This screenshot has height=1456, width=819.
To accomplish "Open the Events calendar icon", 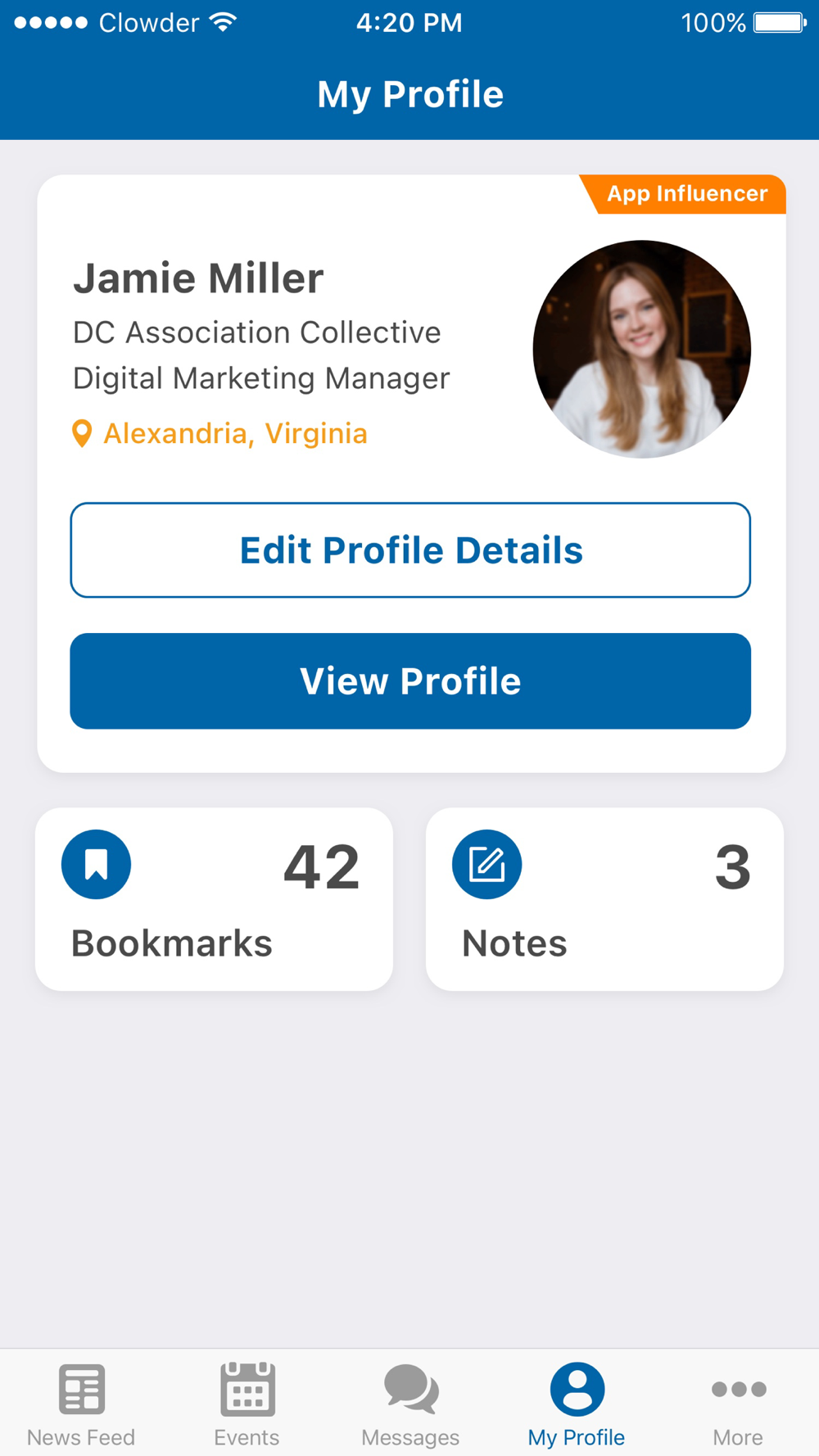I will (x=247, y=1389).
